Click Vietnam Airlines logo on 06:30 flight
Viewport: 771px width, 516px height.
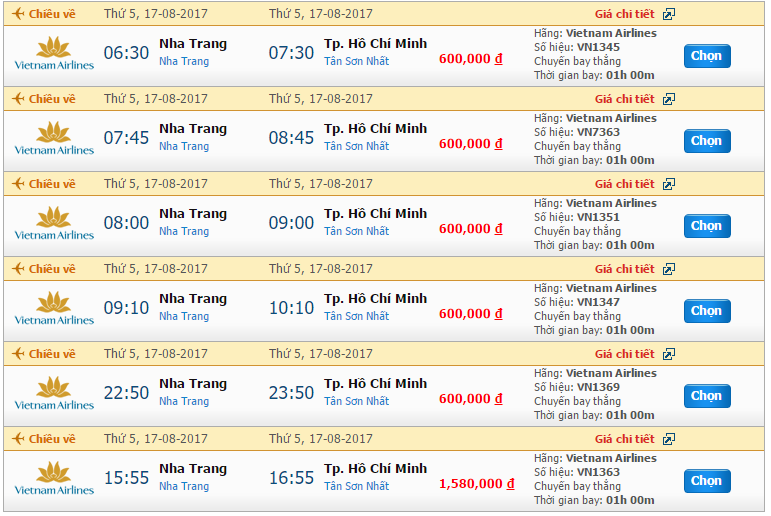(54, 54)
